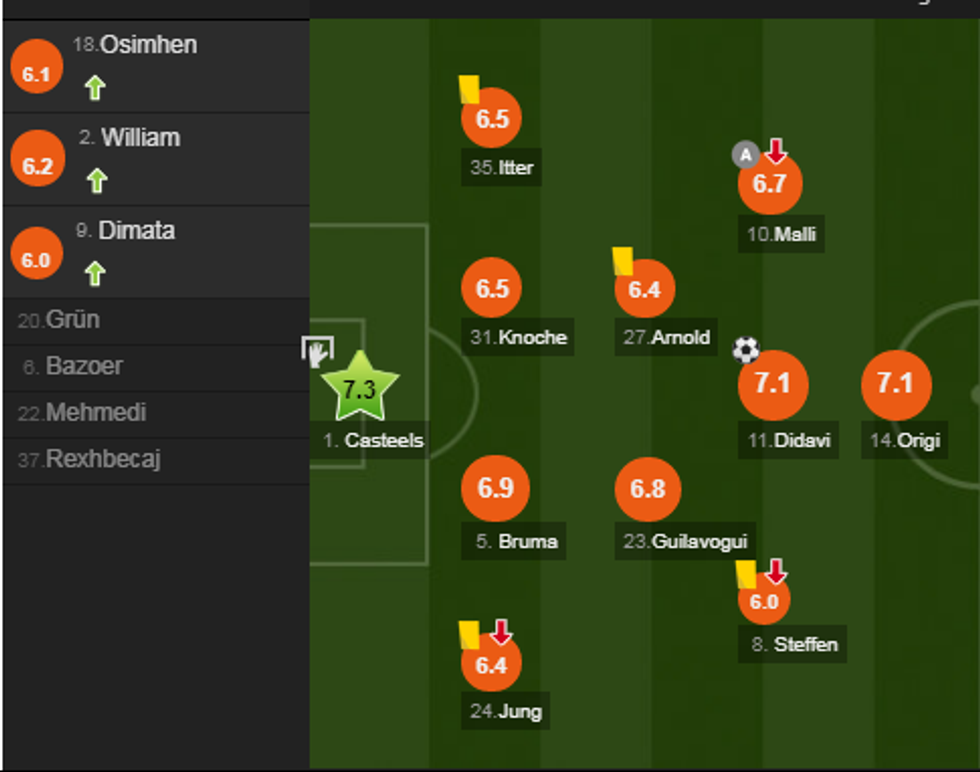Select Bazoer from the bench list
The height and width of the screenshot is (772, 980).
84,366
